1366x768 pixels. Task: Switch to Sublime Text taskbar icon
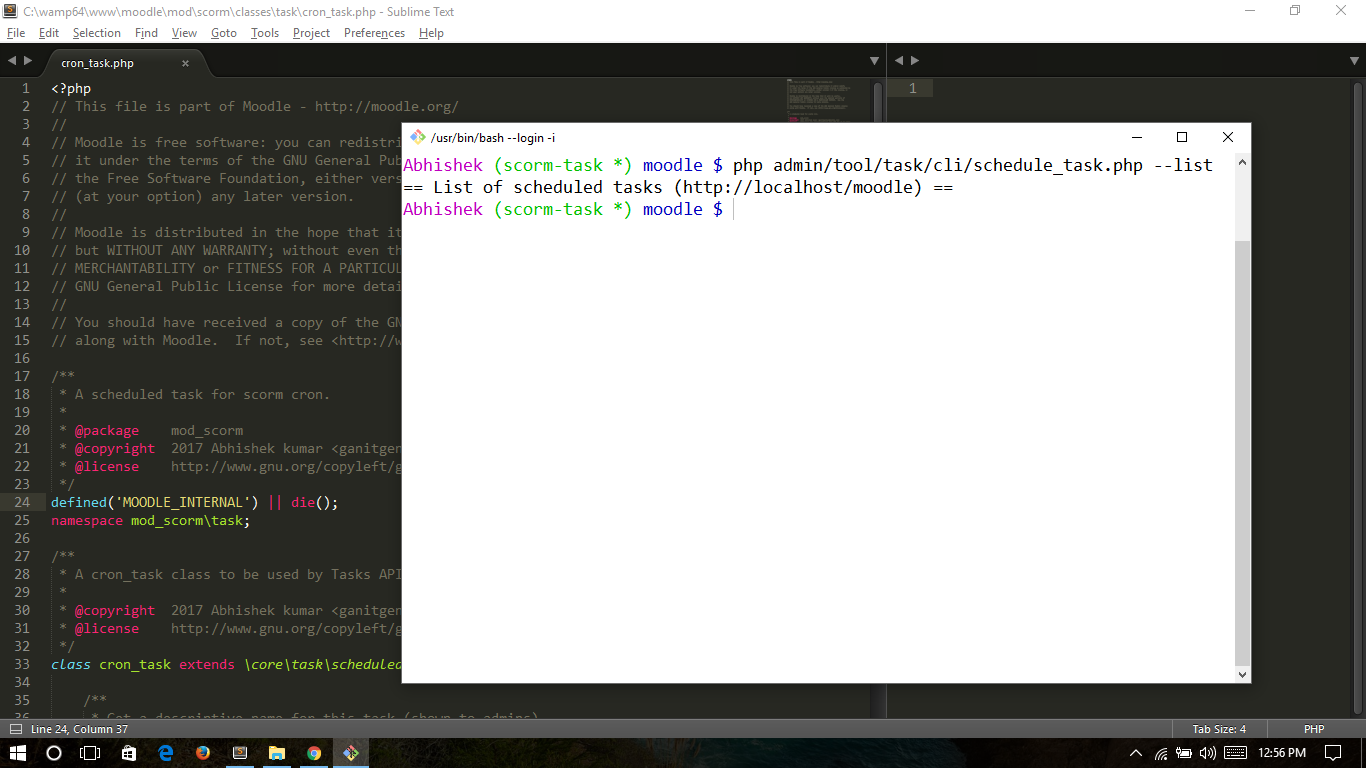tap(240, 753)
